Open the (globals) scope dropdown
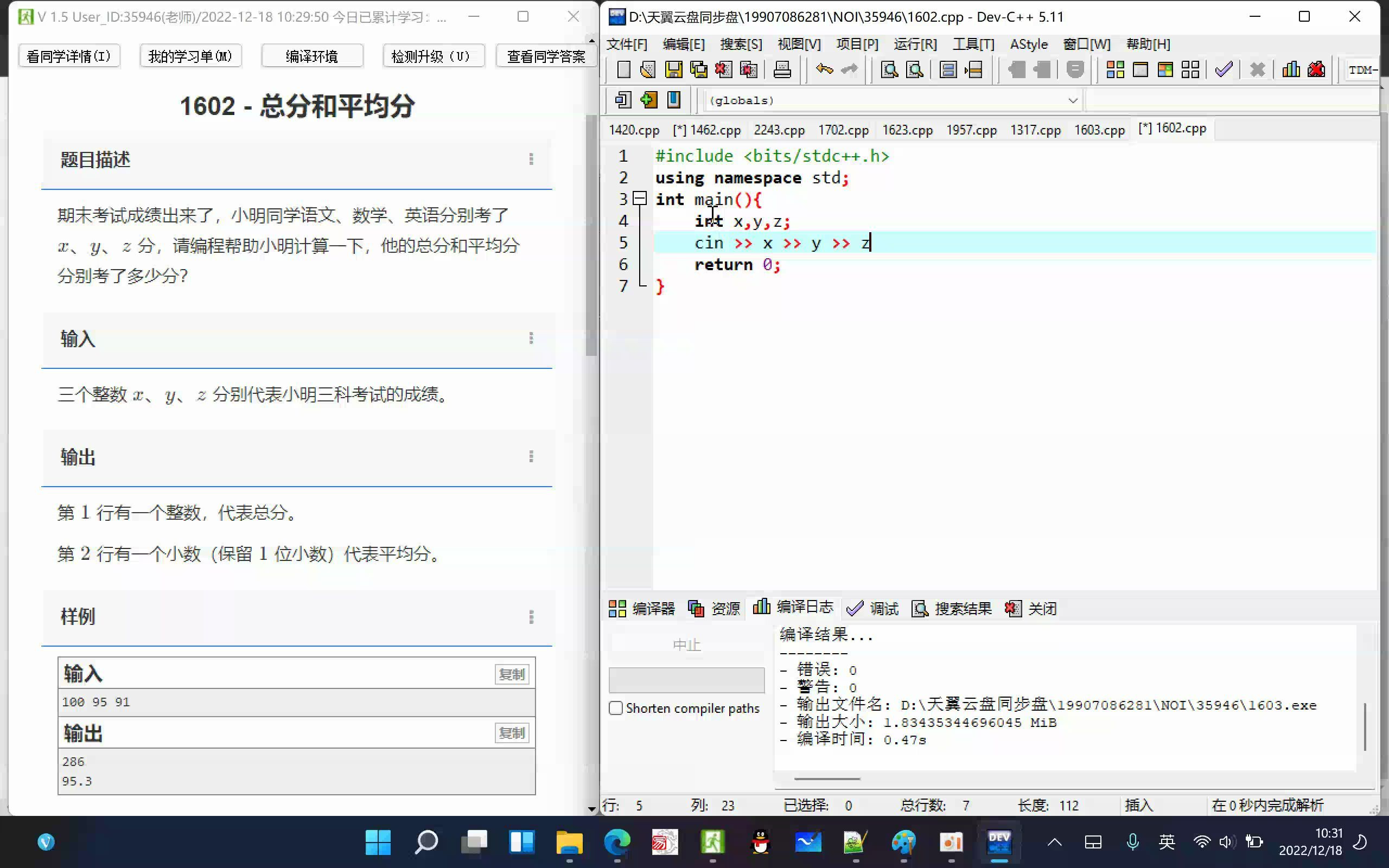Viewport: 1389px width, 868px height. point(1072,100)
